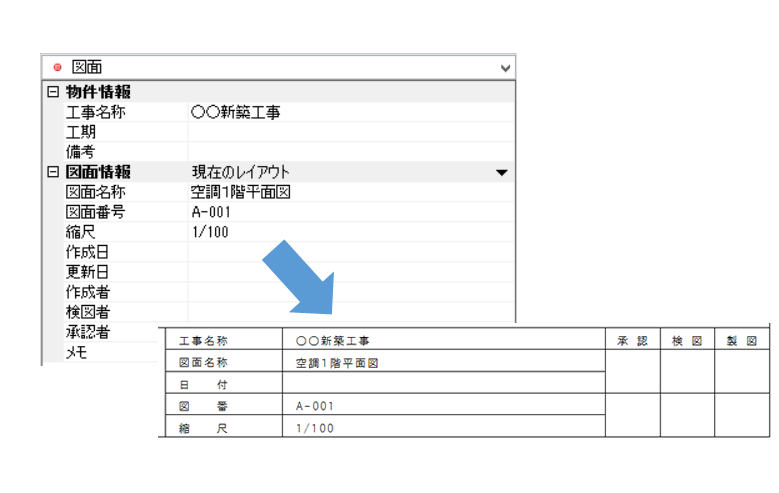
Task: Click the empty 作成日 value field
Action: point(351,252)
